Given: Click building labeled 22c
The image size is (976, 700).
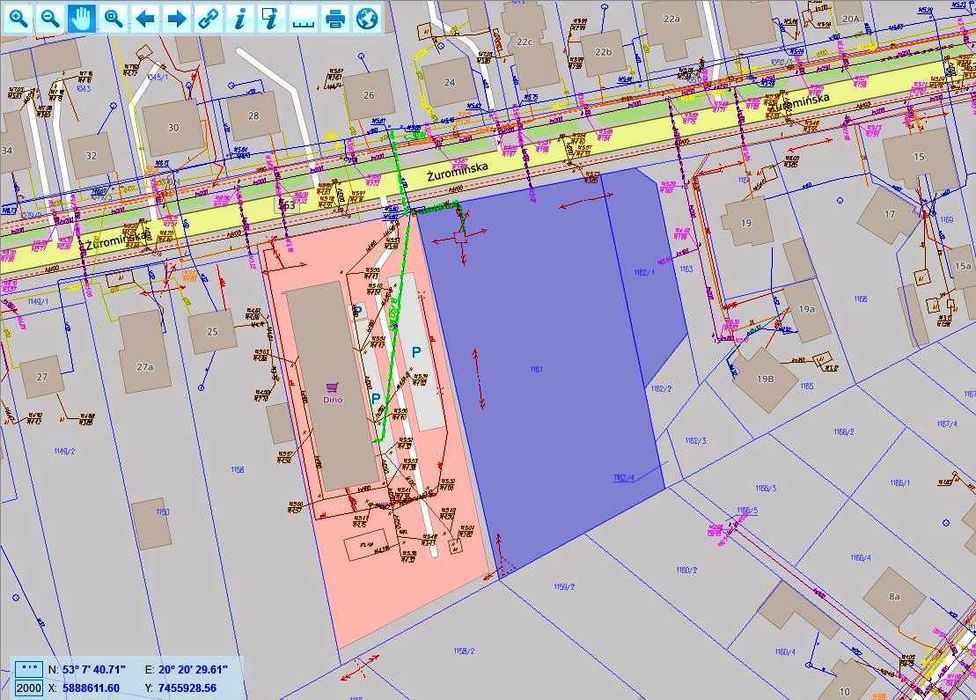Looking at the screenshot, I should 524,42.
